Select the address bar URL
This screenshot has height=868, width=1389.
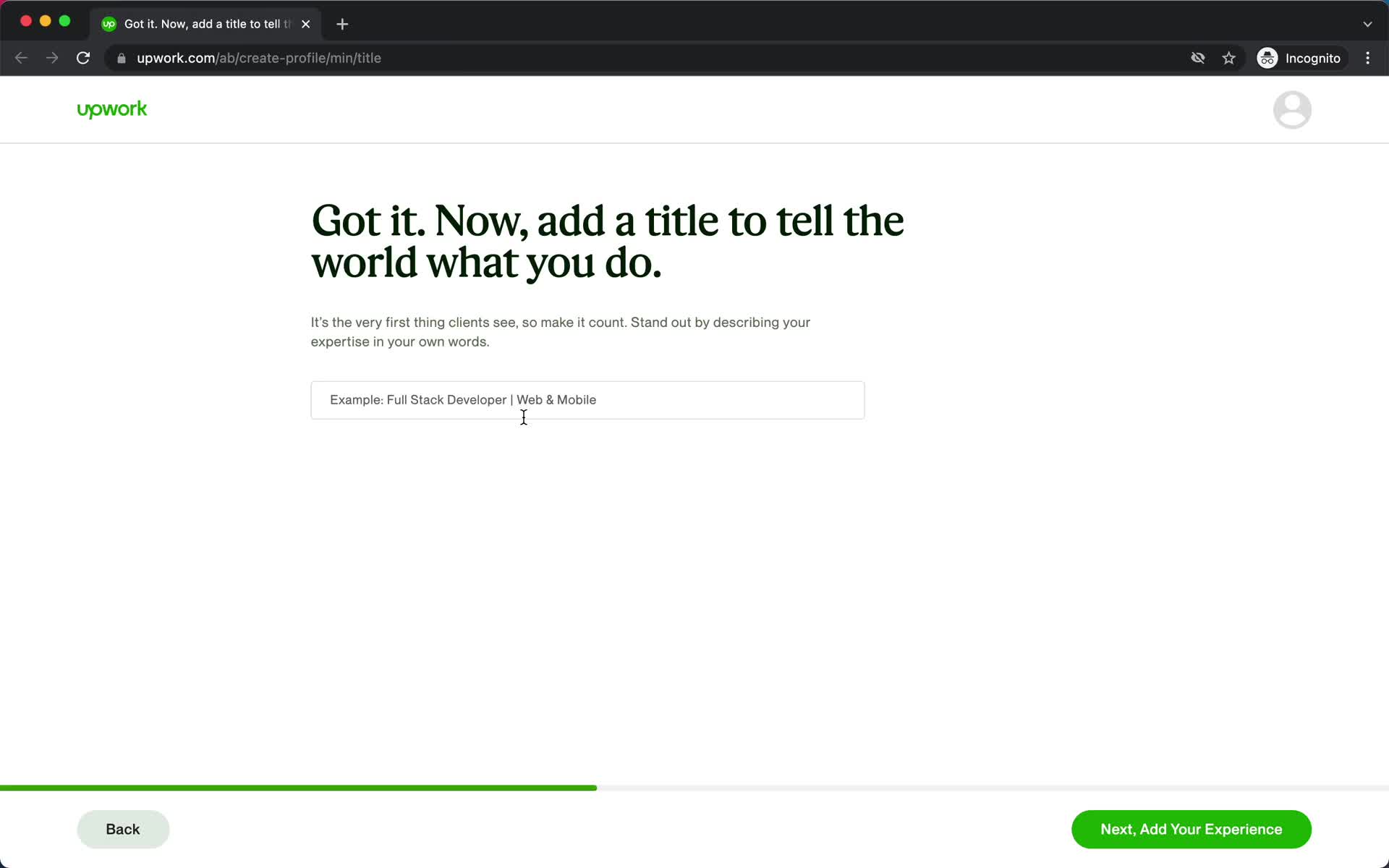(x=259, y=57)
